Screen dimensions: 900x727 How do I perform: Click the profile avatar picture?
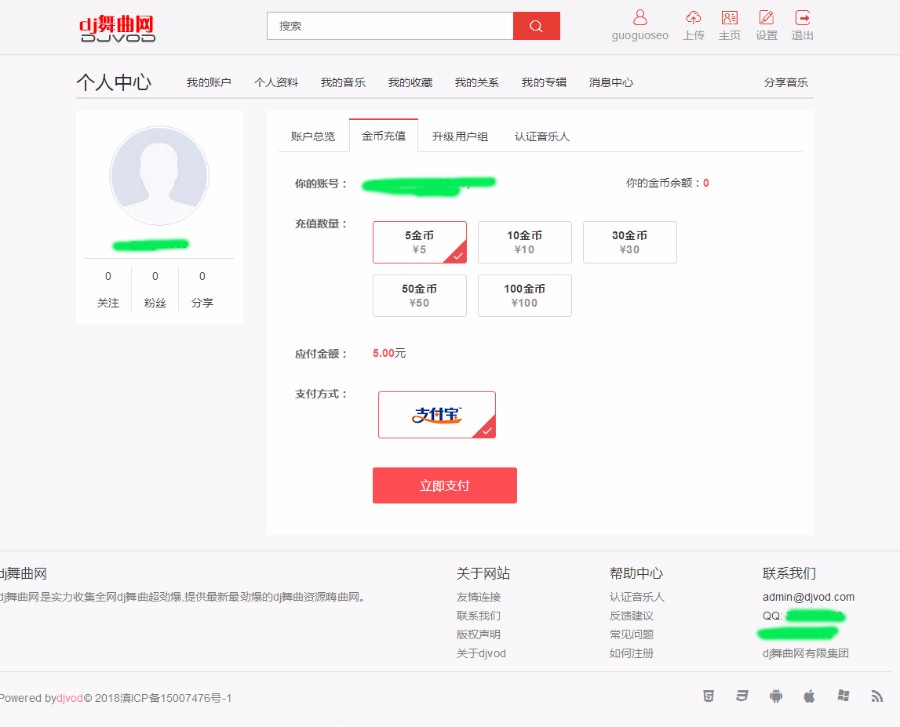(159, 174)
